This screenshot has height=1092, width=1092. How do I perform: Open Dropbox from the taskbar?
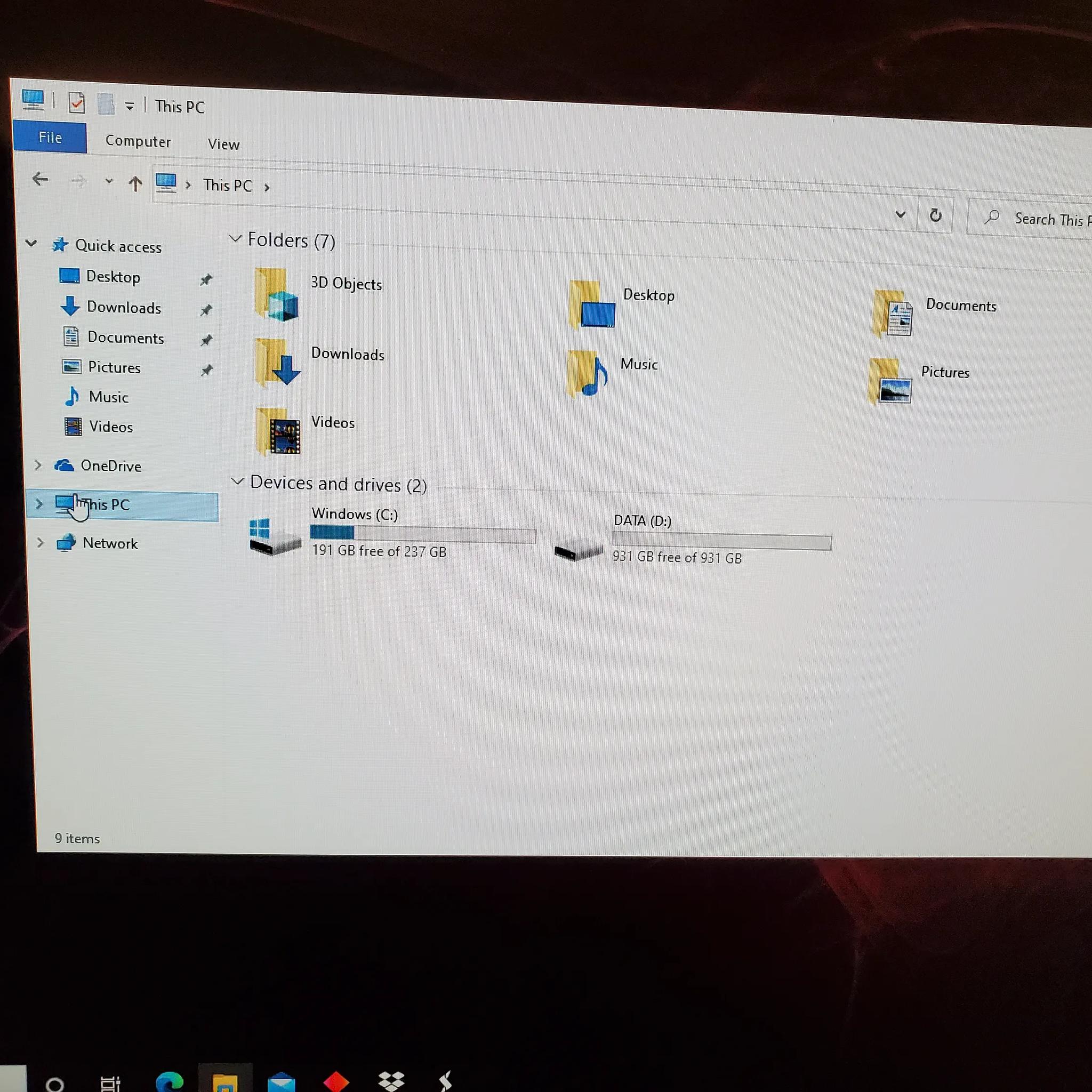391,1081
